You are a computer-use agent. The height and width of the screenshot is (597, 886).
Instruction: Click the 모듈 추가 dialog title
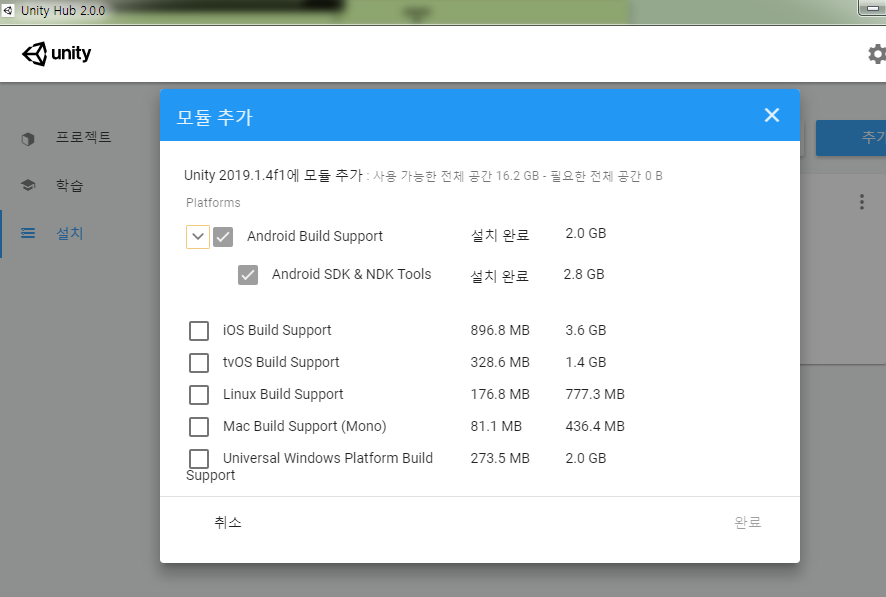215,117
